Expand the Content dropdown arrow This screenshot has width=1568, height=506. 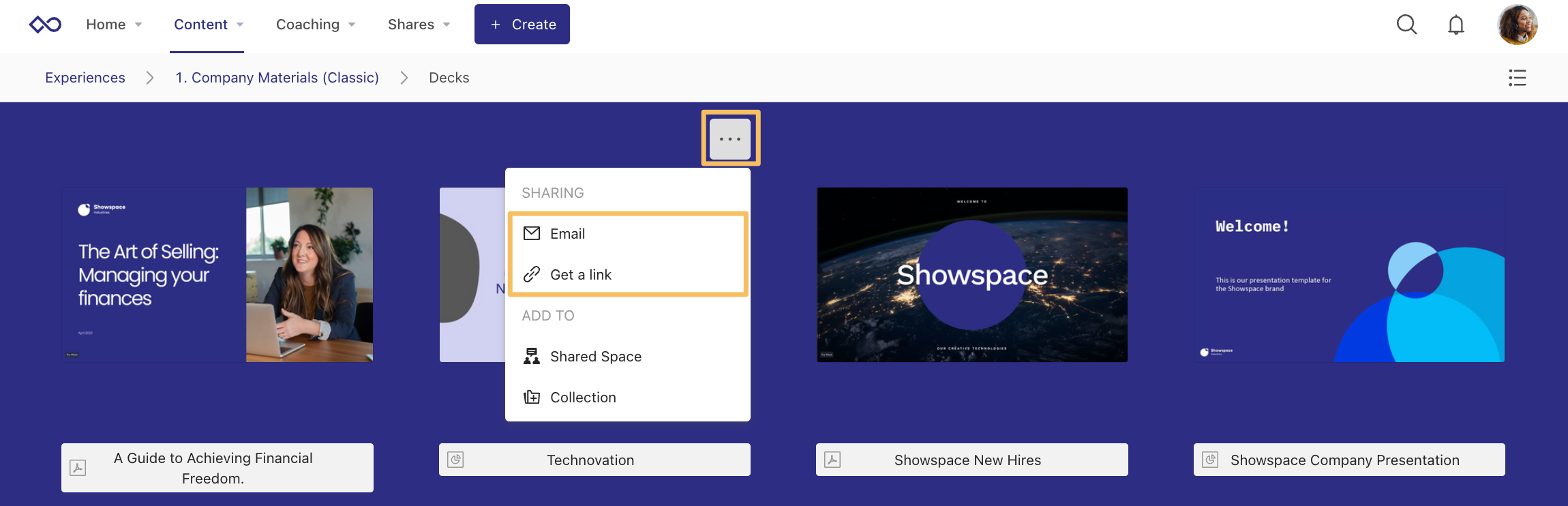tap(240, 25)
